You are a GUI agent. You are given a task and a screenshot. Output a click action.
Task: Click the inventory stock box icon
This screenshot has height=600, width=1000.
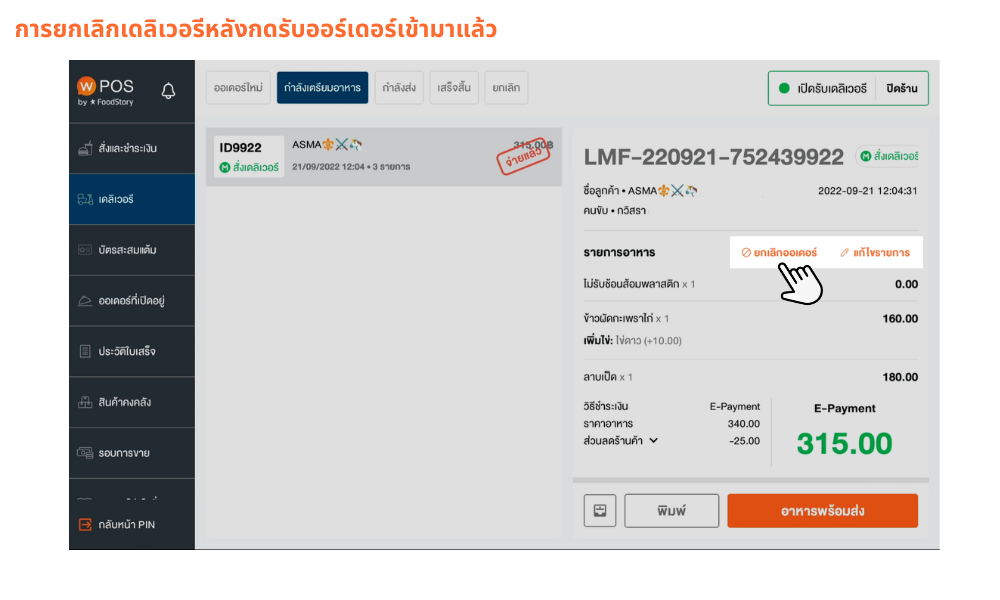[x=85, y=402]
